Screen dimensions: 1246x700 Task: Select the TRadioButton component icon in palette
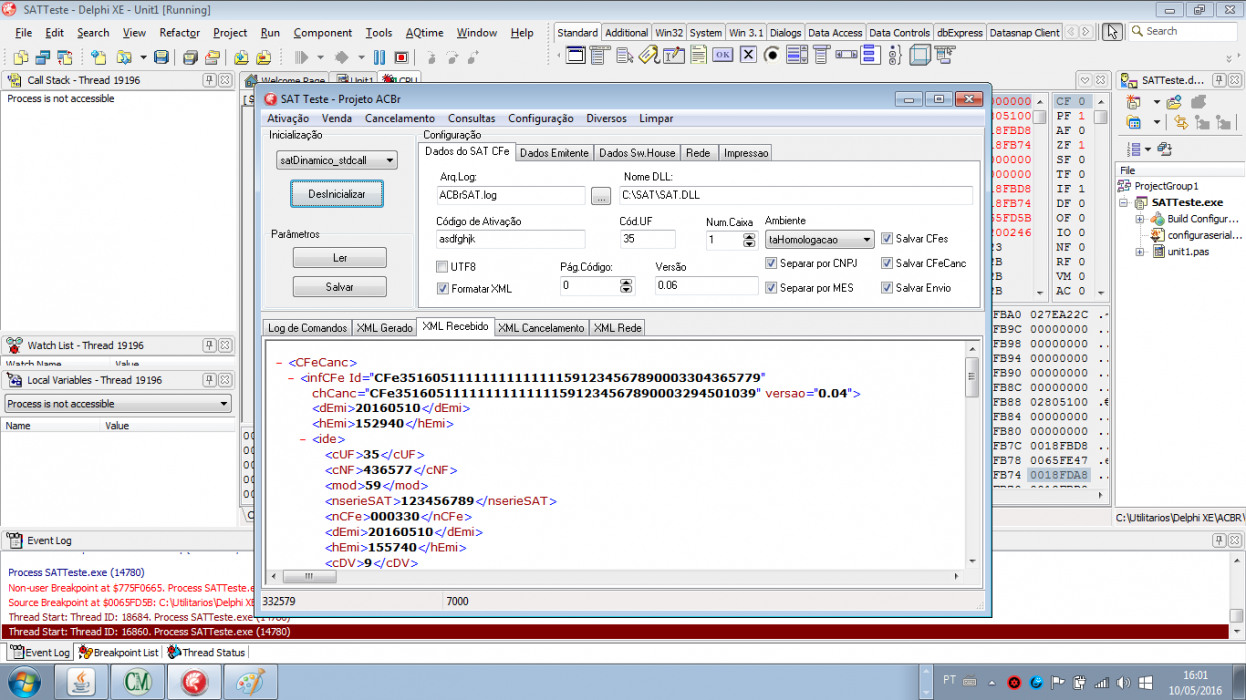[771, 55]
